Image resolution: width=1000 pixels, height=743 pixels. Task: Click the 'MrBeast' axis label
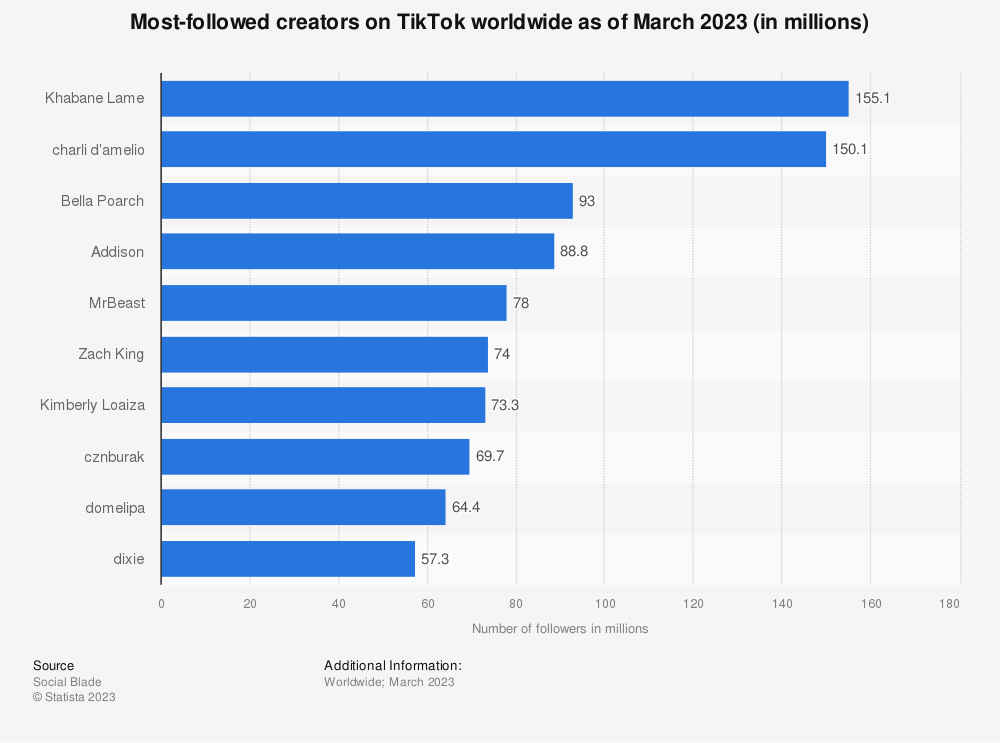(117, 303)
